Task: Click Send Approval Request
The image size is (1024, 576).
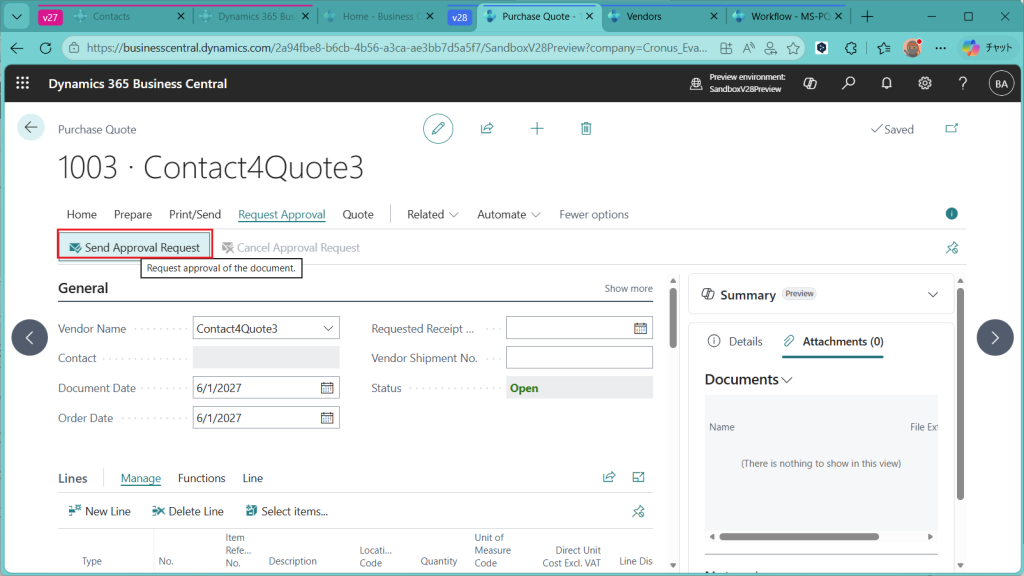Action: [x=134, y=248]
